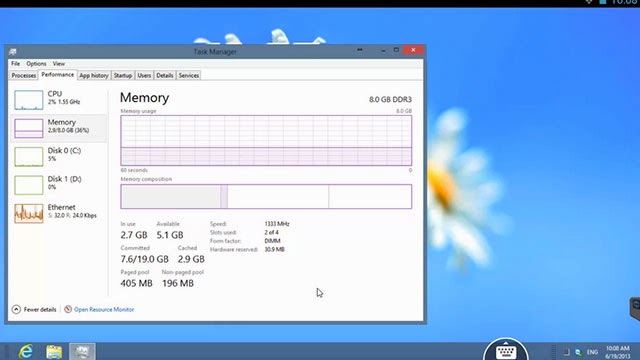Screen dimensions: 640x360
Task: Click the Task Manager taskbar icon
Action: [x=82, y=351]
